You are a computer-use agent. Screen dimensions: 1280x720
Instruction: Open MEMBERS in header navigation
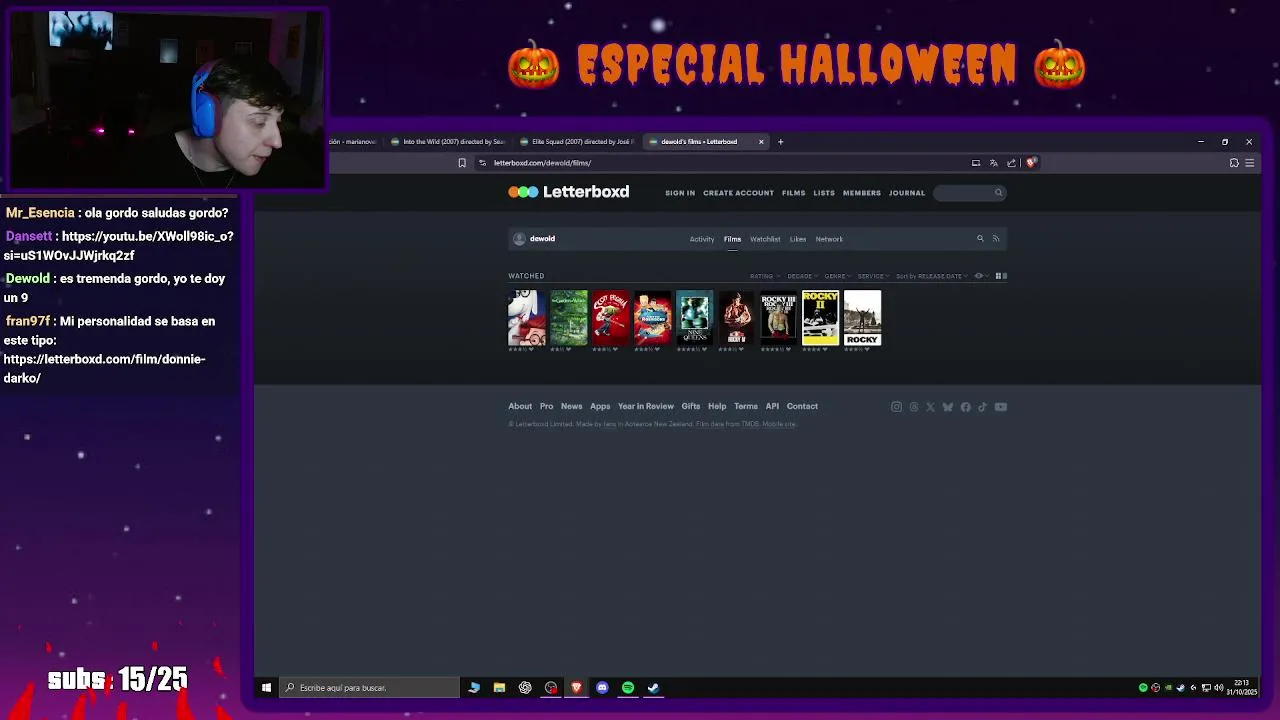(x=862, y=193)
